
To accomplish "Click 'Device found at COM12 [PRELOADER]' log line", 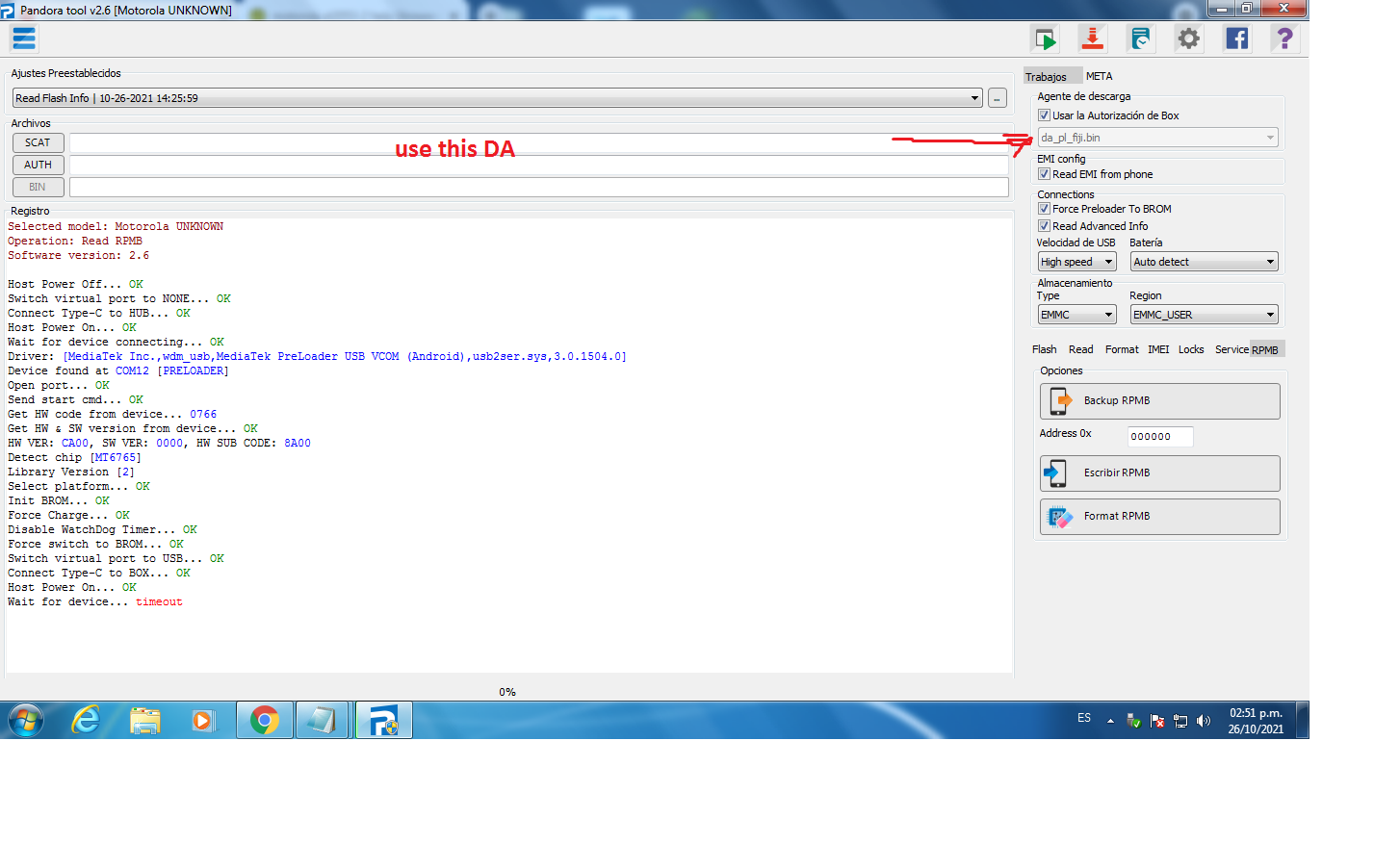I will click(x=118, y=371).
